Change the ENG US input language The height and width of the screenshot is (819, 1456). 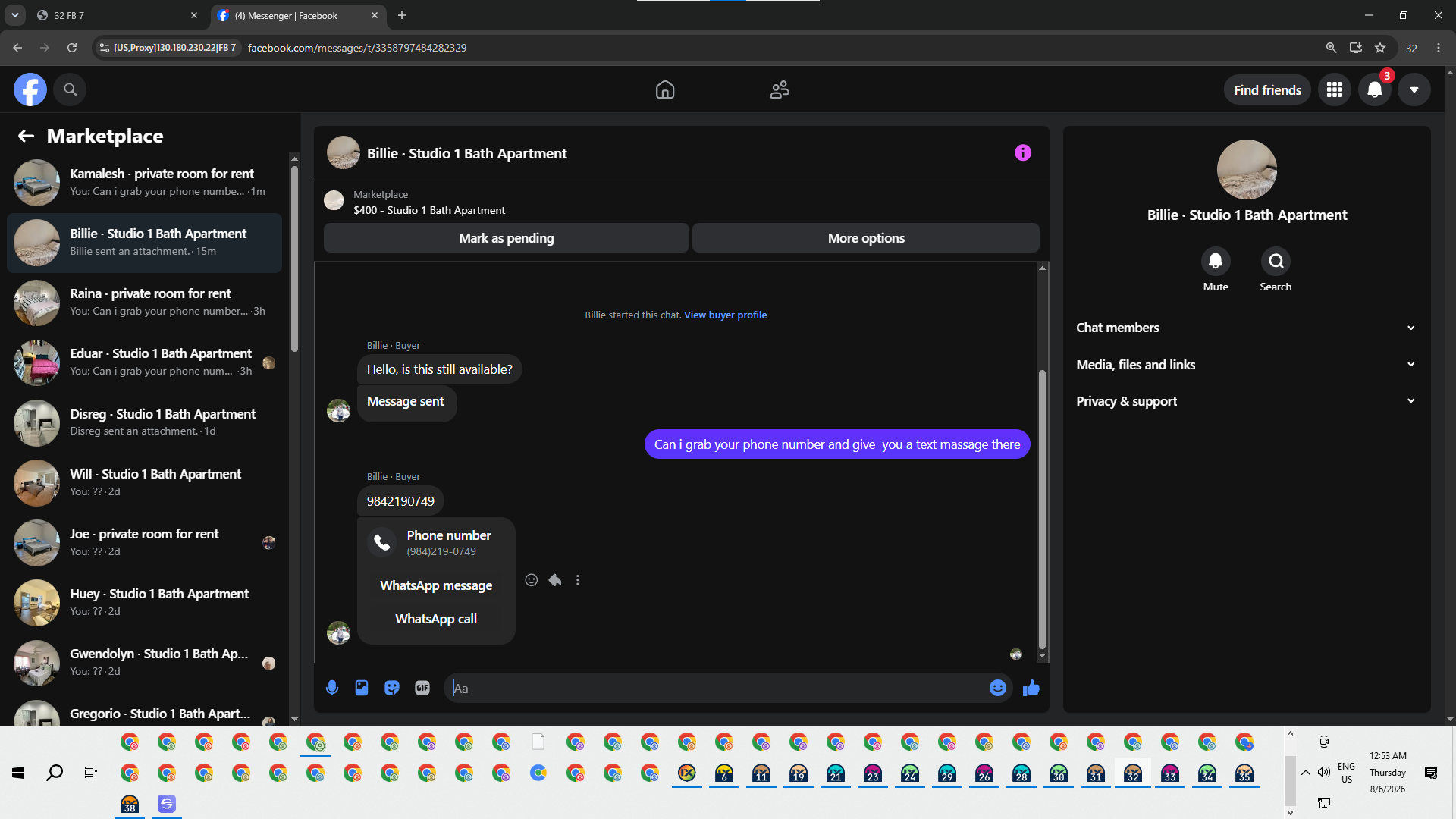click(x=1346, y=773)
